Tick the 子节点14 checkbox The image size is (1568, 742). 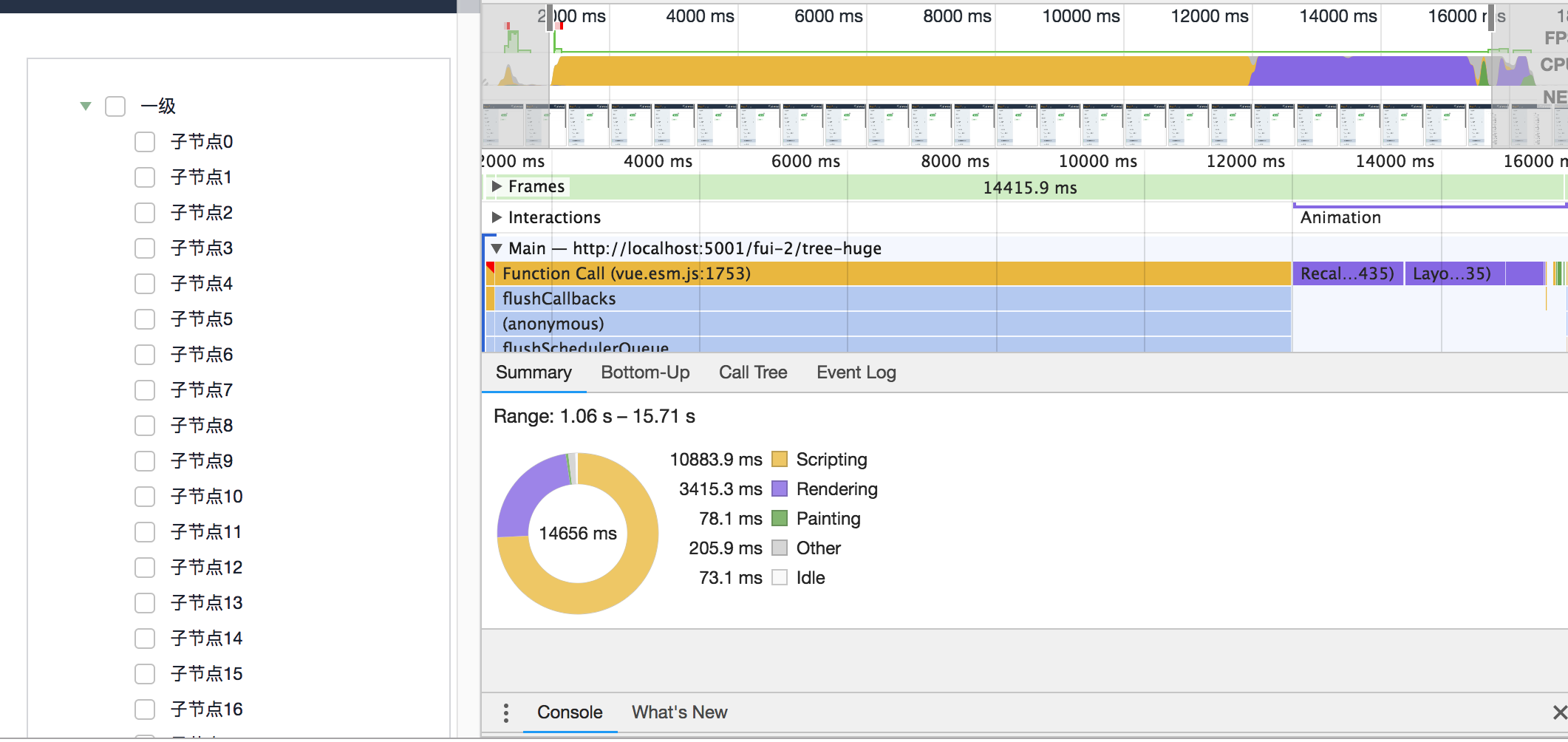pyautogui.click(x=145, y=639)
